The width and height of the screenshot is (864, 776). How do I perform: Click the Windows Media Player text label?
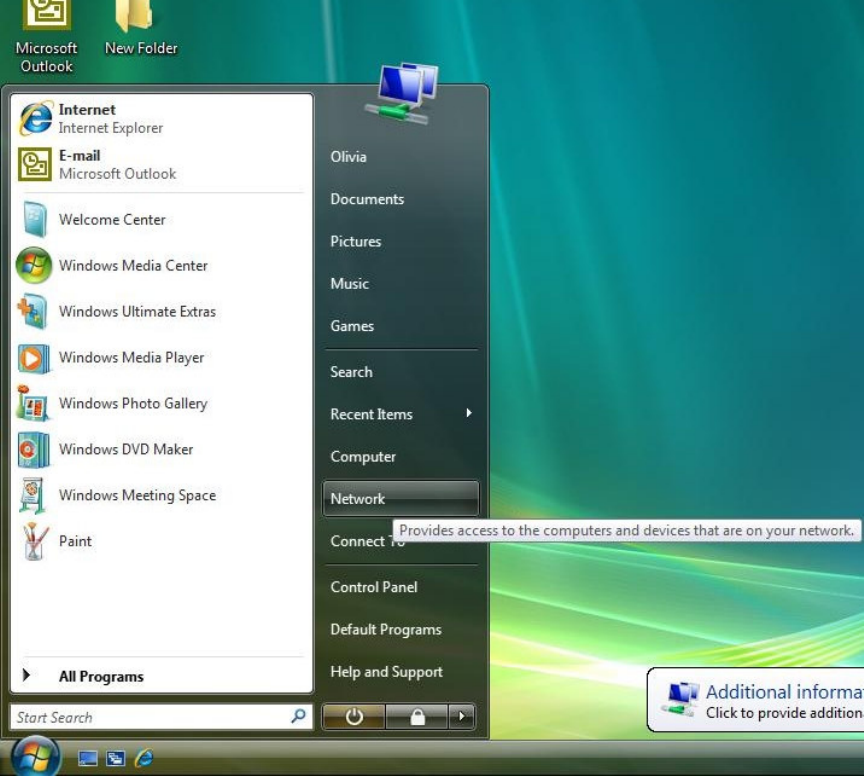pos(132,358)
